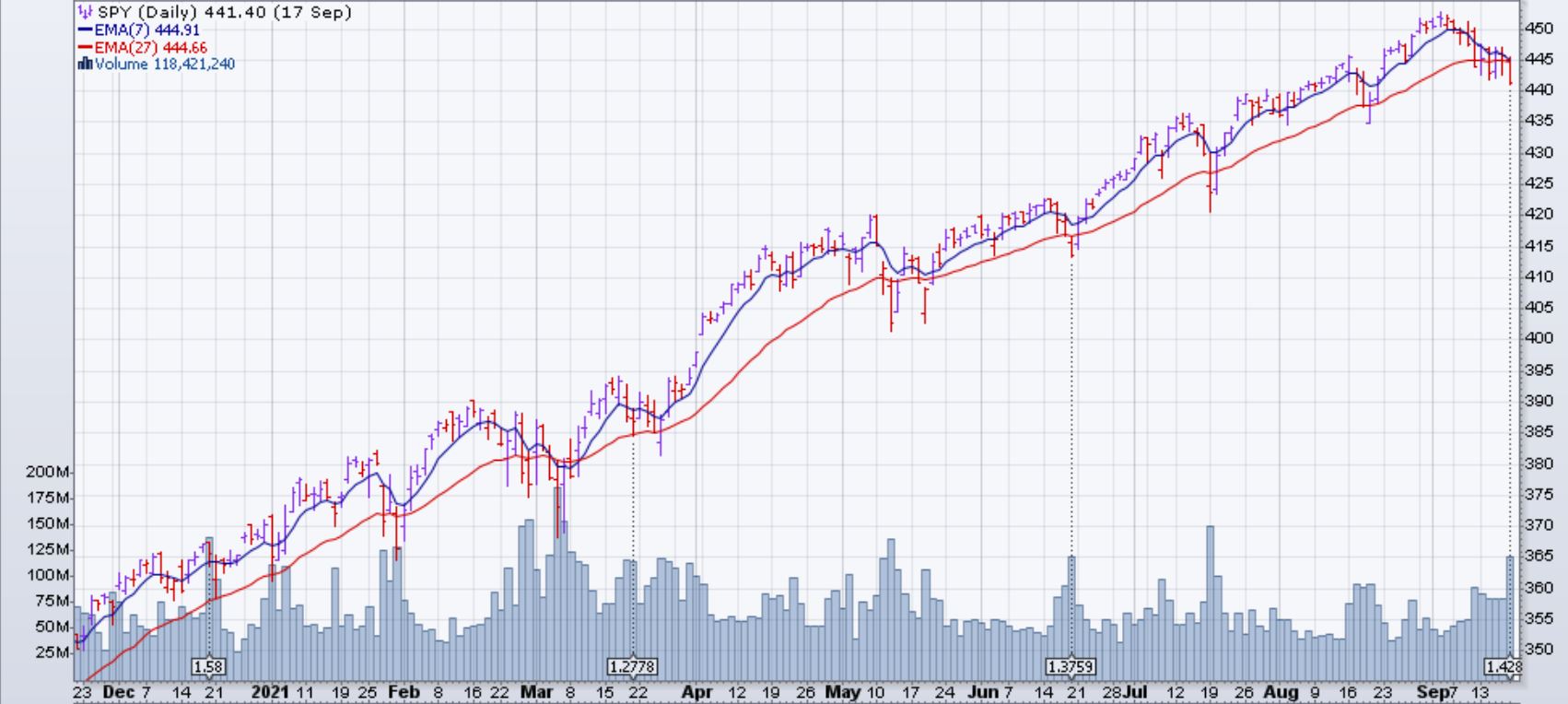The image size is (1568, 704).
Task: Click the Mar label on date axis
Action: click(535, 692)
